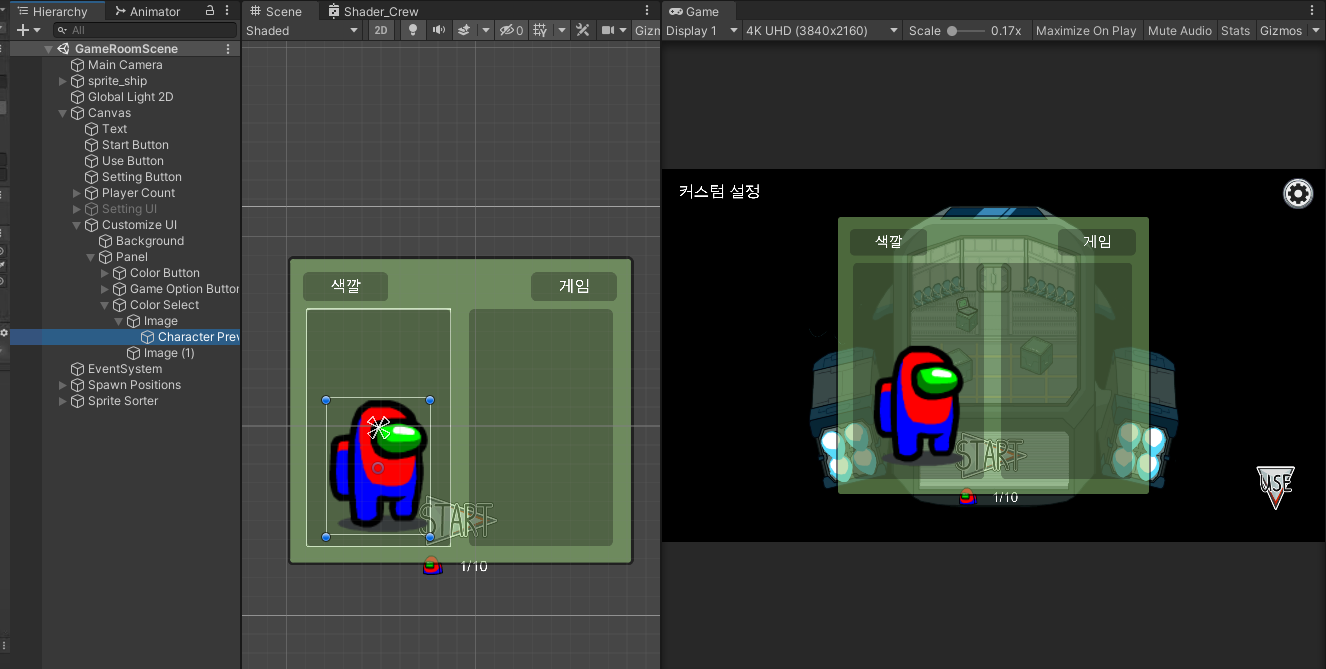Screen dimensions: 1326x669
Task: Expand sprite_ship in hierarchy
Action: (62, 81)
